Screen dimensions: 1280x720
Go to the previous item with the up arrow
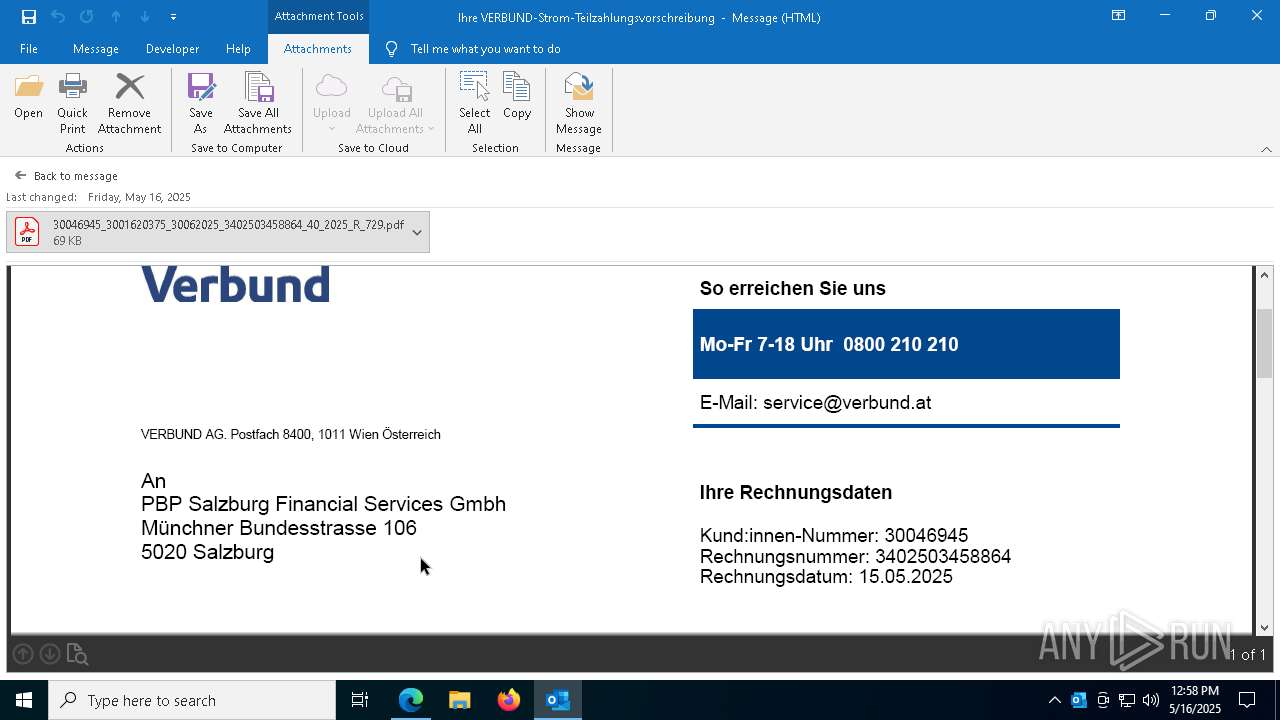pos(116,17)
